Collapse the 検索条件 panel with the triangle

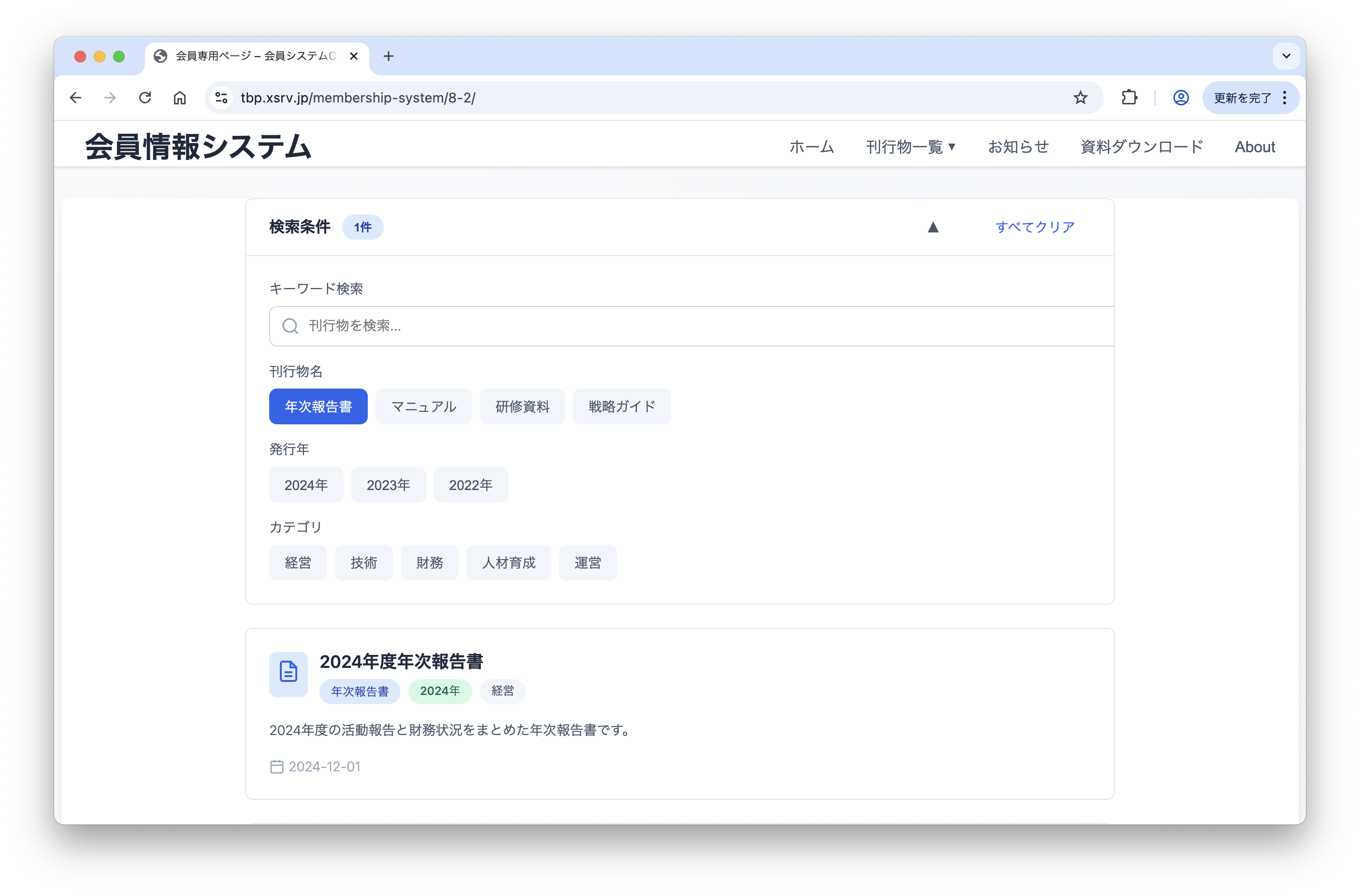pyautogui.click(x=934, y=227)
